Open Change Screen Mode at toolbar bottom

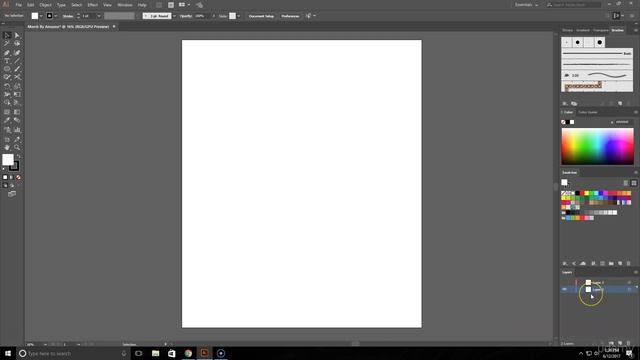pyautogui.click(x=12, y=194)
